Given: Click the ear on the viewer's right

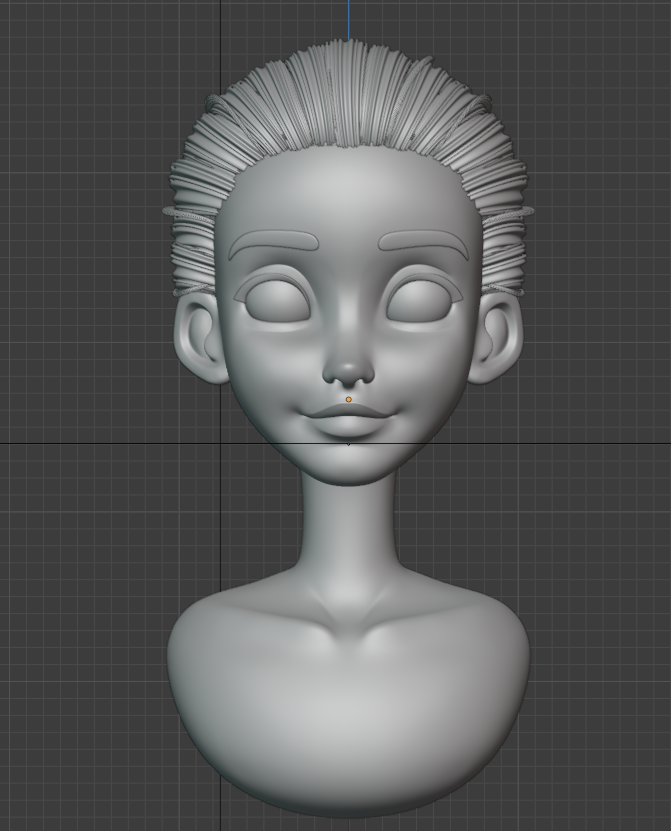Looking at the screenshot, I should click(x=495, y=338).
